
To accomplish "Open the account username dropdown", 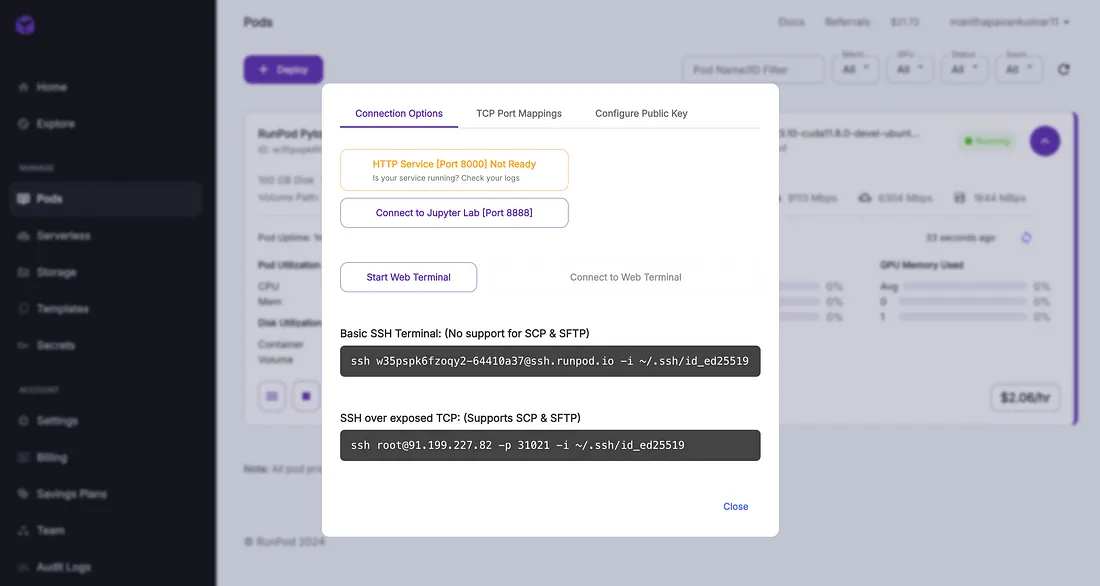I will [1009, 22].
